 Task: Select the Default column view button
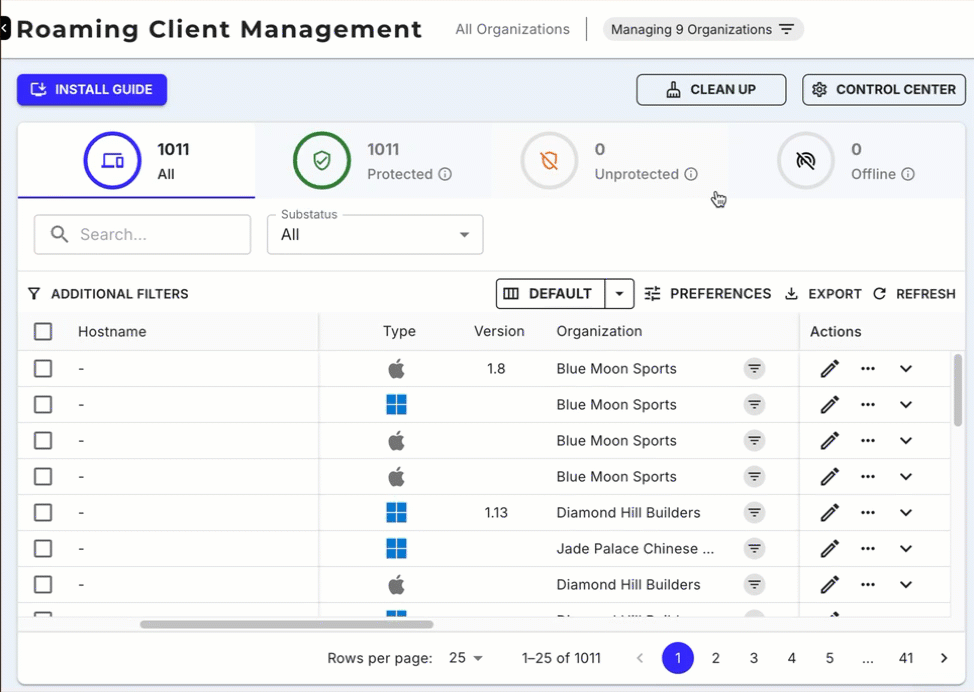[550, 294]
